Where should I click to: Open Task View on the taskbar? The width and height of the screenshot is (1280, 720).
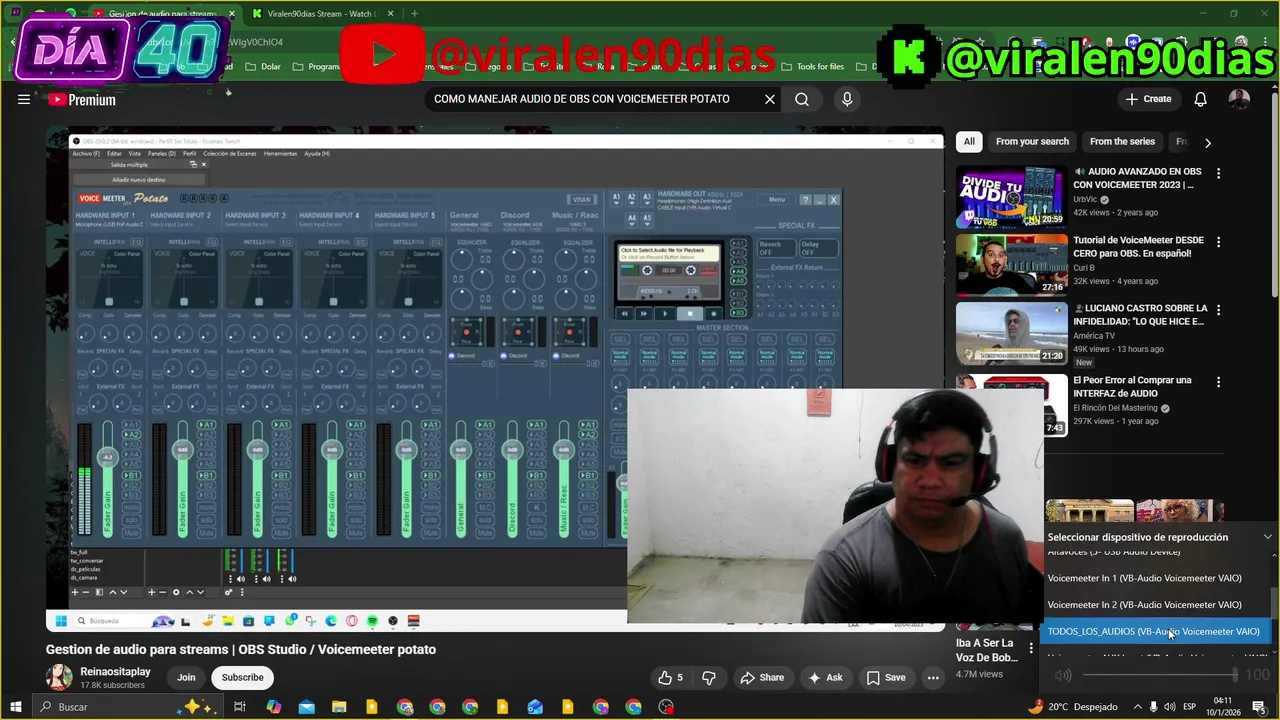pos(240,707)
